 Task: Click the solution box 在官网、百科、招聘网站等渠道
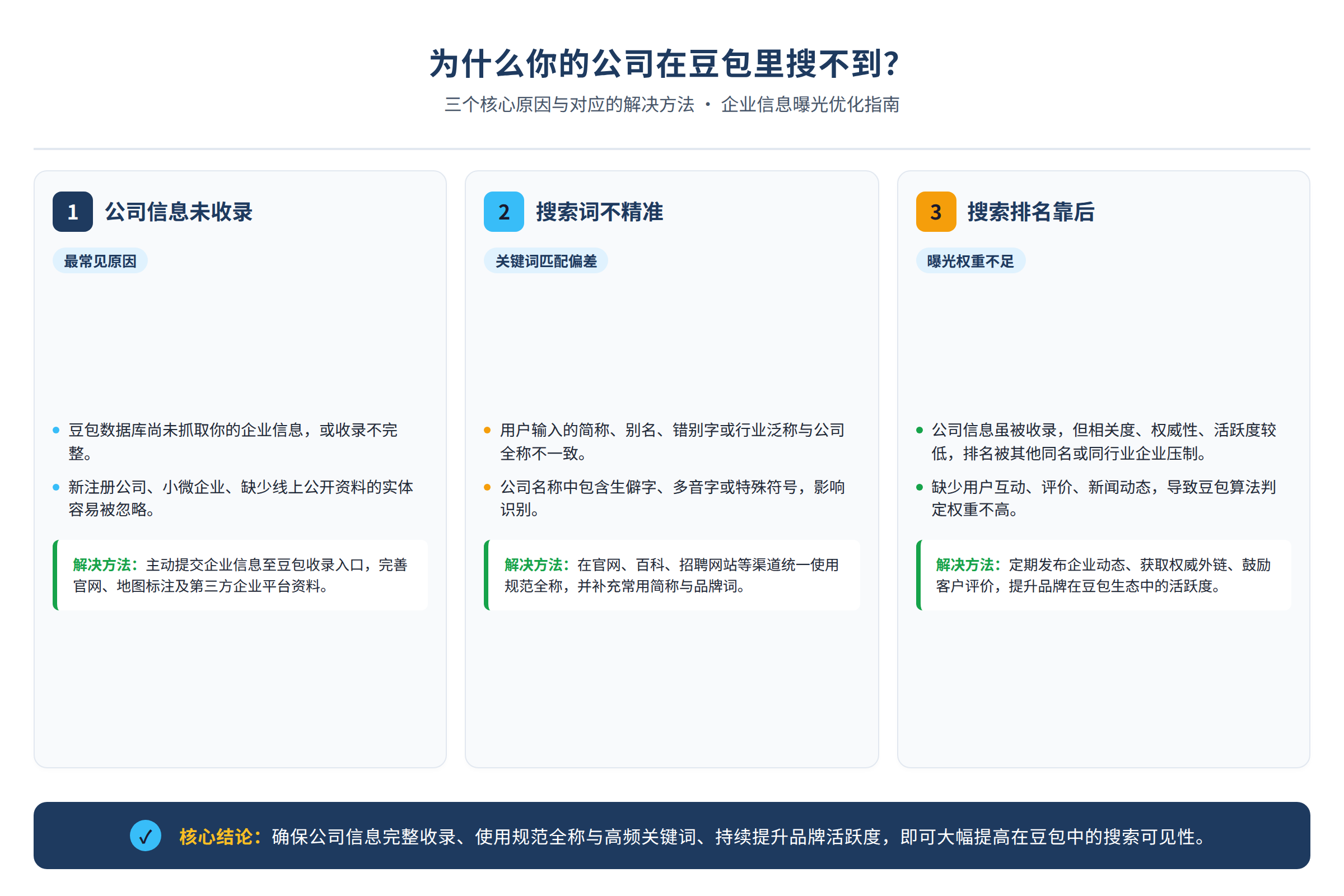[672, 576]
